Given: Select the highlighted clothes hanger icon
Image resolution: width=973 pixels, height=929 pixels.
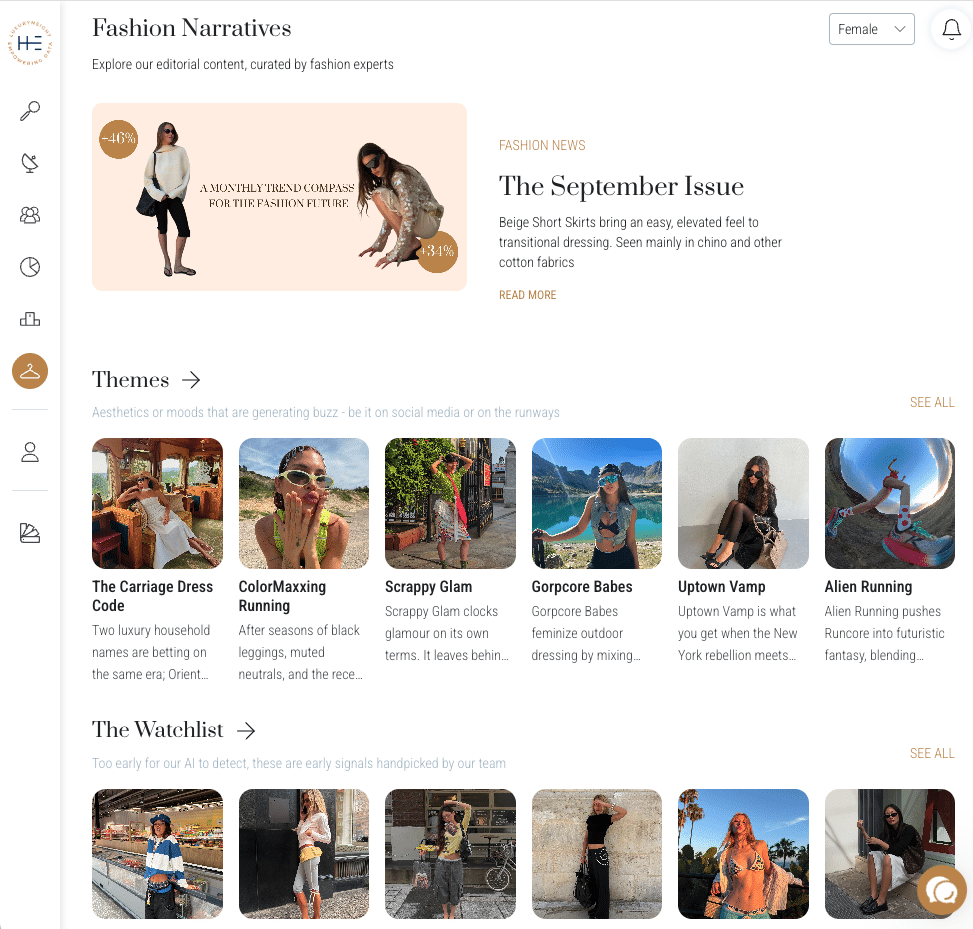Looking at the screenshot, I should pos(30,371).
